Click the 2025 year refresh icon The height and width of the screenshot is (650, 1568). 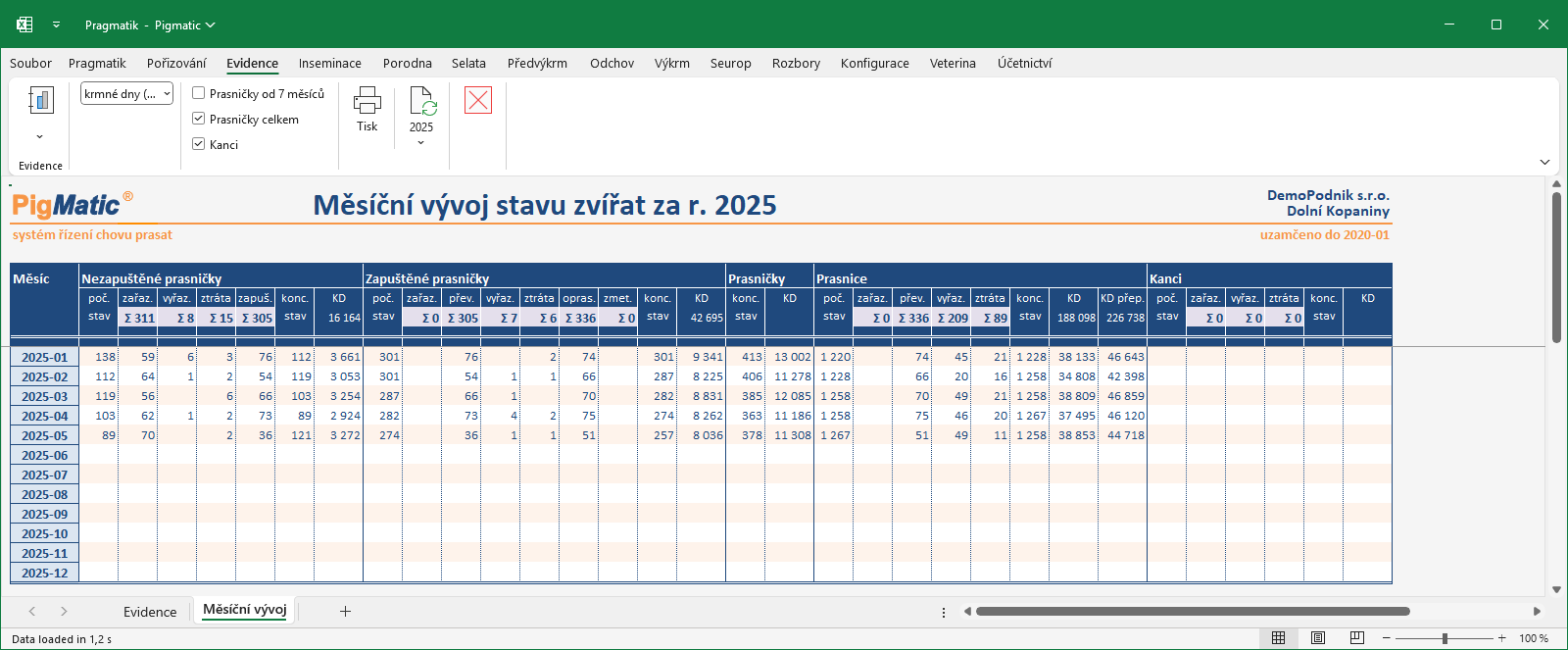422,101
